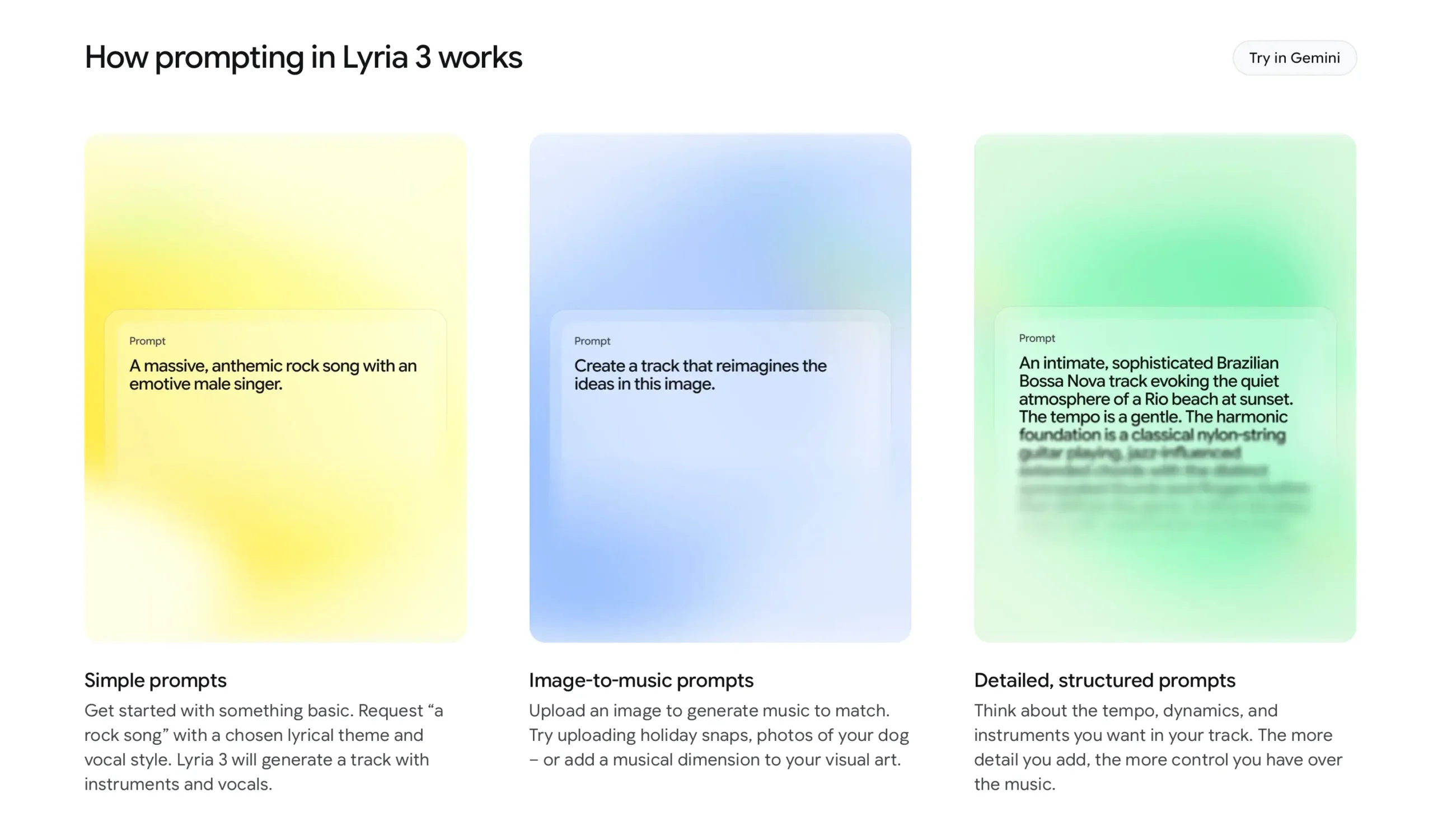Viewport: 1433px width, 840px height.
Task: Select the Brazilian Bossa Nova prompt text
Action: point(1154,390)
